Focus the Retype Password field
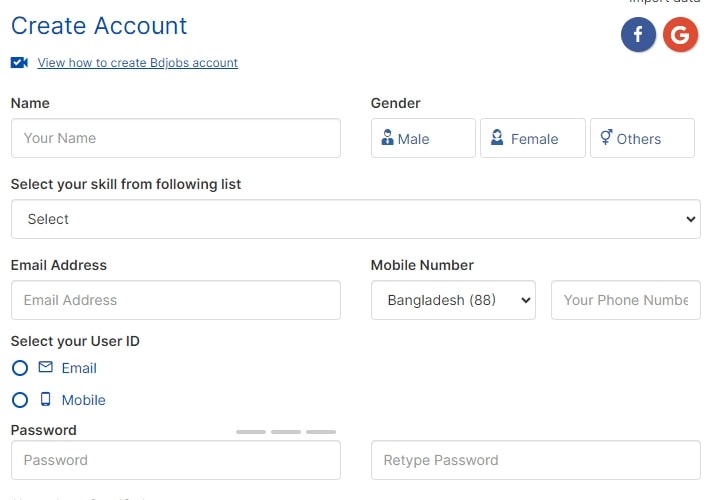719x500 pixels. coord(536,460)
